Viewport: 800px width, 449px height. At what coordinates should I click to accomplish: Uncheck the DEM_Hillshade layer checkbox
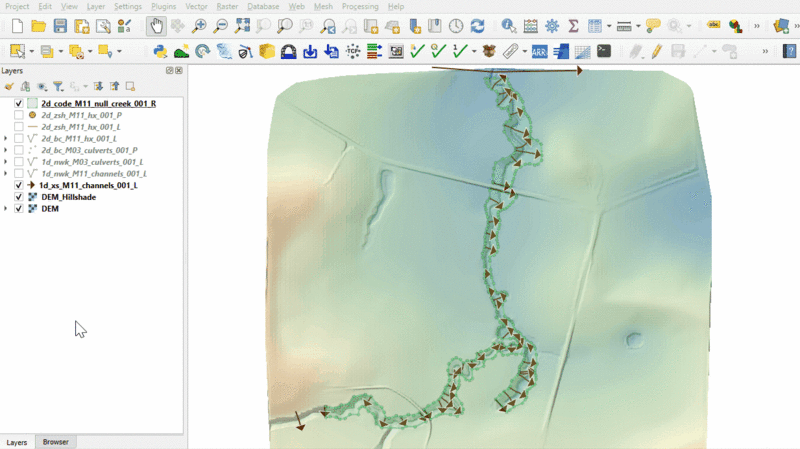point(19,197)
